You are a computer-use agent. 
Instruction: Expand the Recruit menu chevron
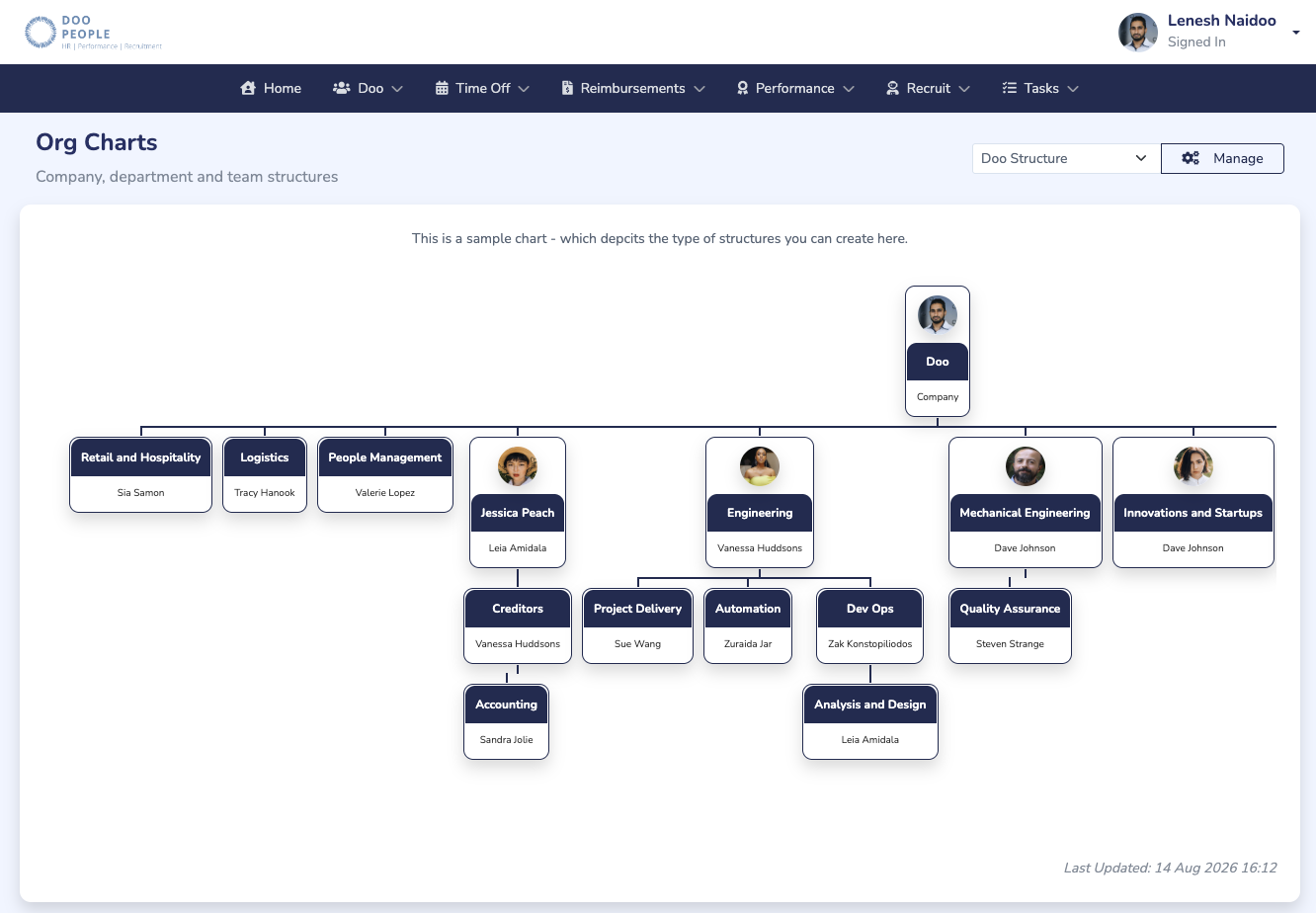click(964, 89)
